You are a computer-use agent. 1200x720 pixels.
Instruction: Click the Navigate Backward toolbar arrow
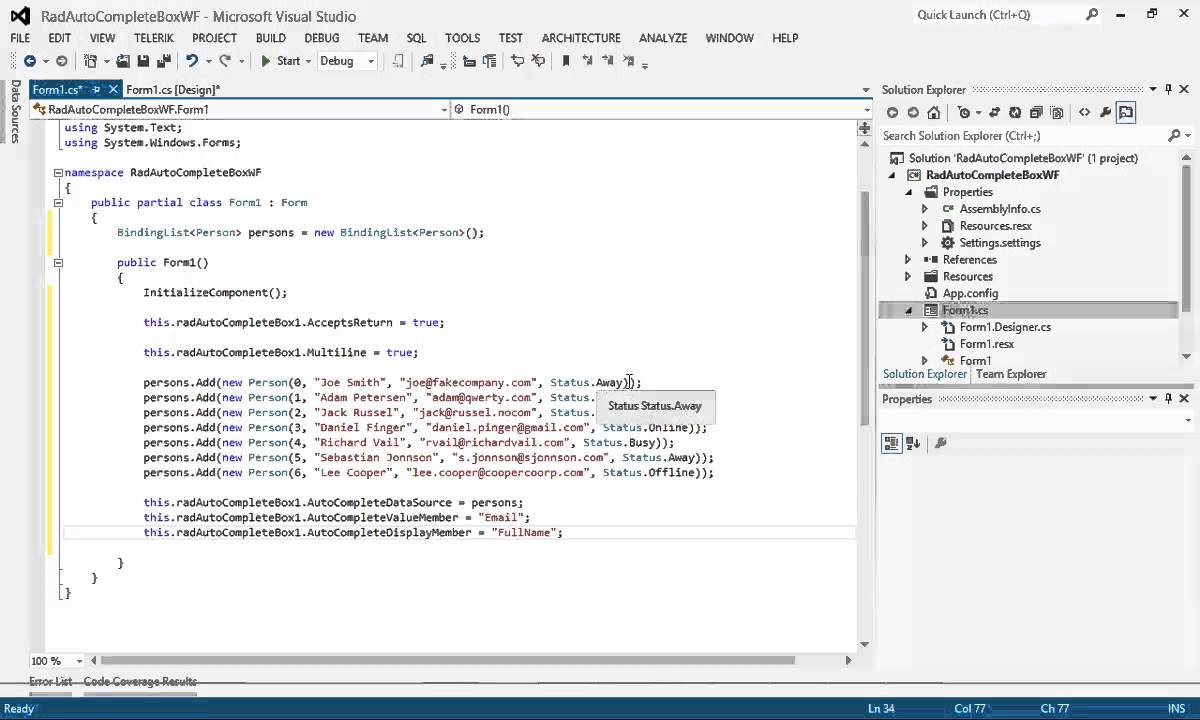pos(29,61)
